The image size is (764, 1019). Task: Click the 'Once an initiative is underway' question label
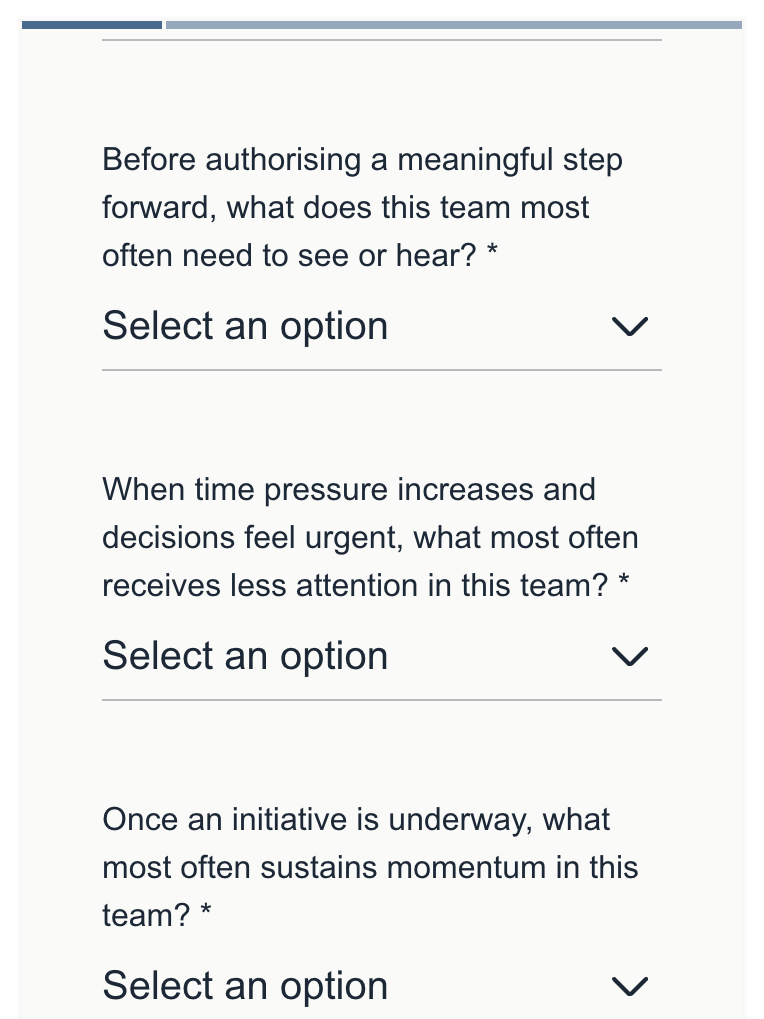coord(356,820)
